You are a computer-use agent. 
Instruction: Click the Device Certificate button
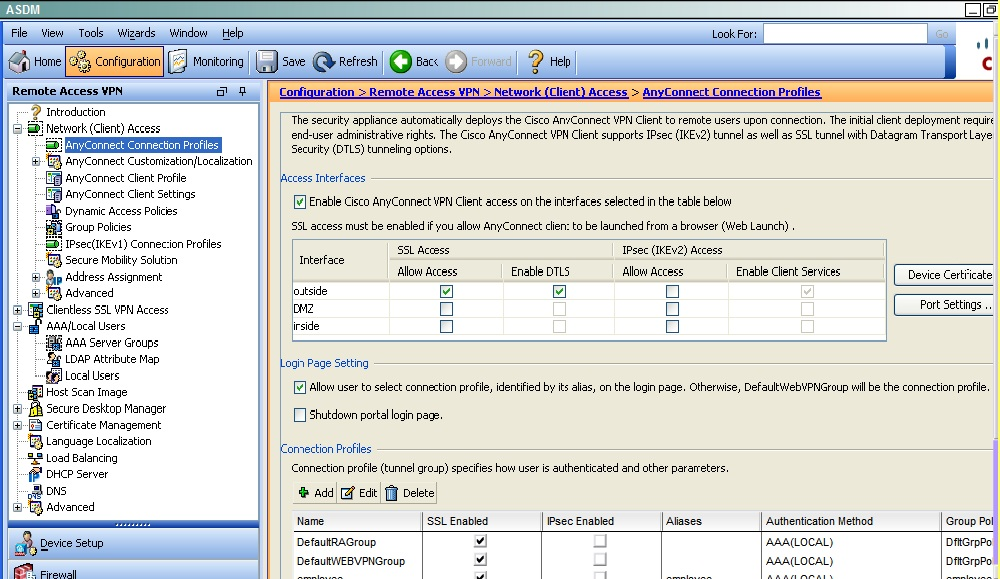pyautogui.click(x=946, y=275)
